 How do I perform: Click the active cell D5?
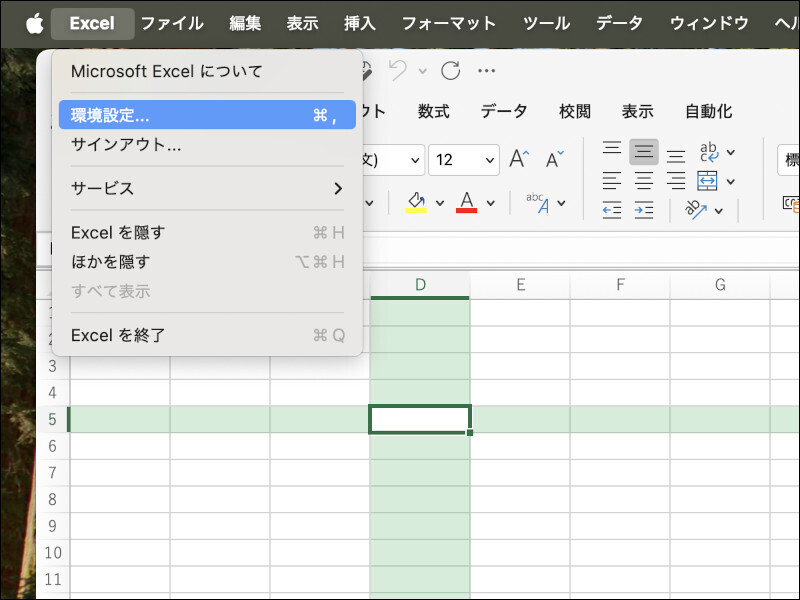pyautogui.click(x=420, y=419)
